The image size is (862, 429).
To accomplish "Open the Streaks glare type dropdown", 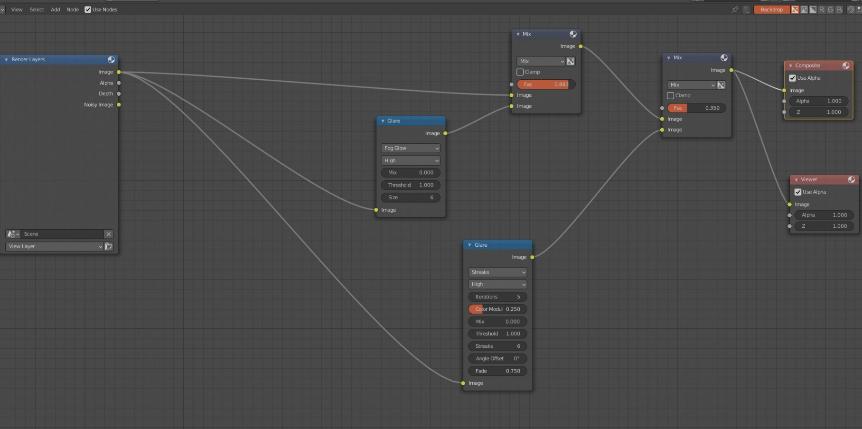I will click(x=497, y=272).
